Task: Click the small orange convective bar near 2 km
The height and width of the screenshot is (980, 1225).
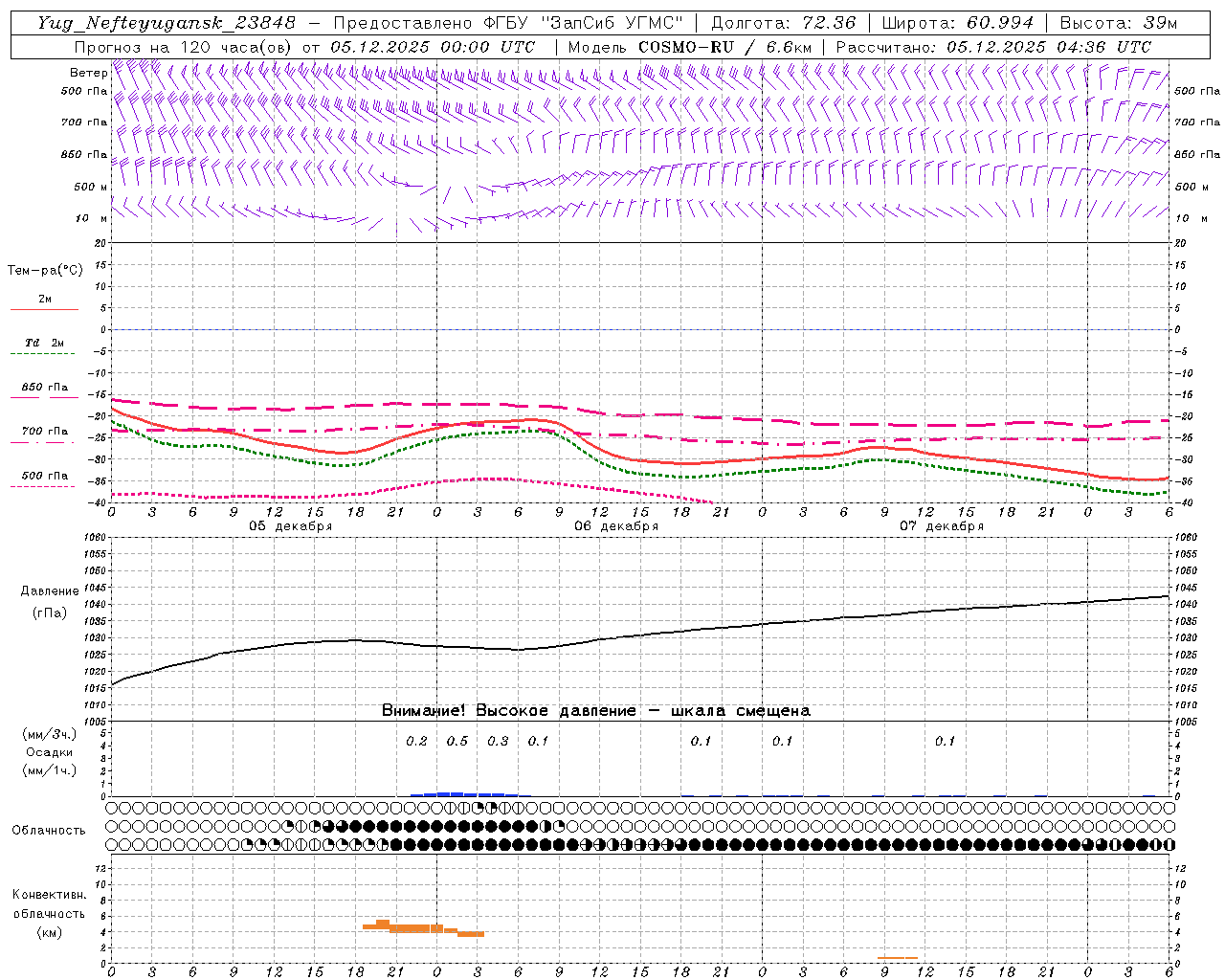Action: click(x=898, y=957)
